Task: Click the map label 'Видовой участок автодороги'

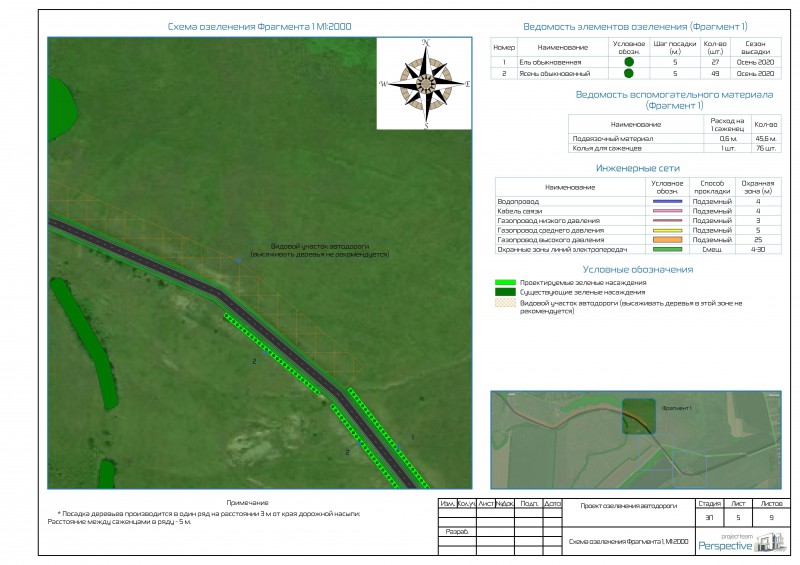Action: 319,246
